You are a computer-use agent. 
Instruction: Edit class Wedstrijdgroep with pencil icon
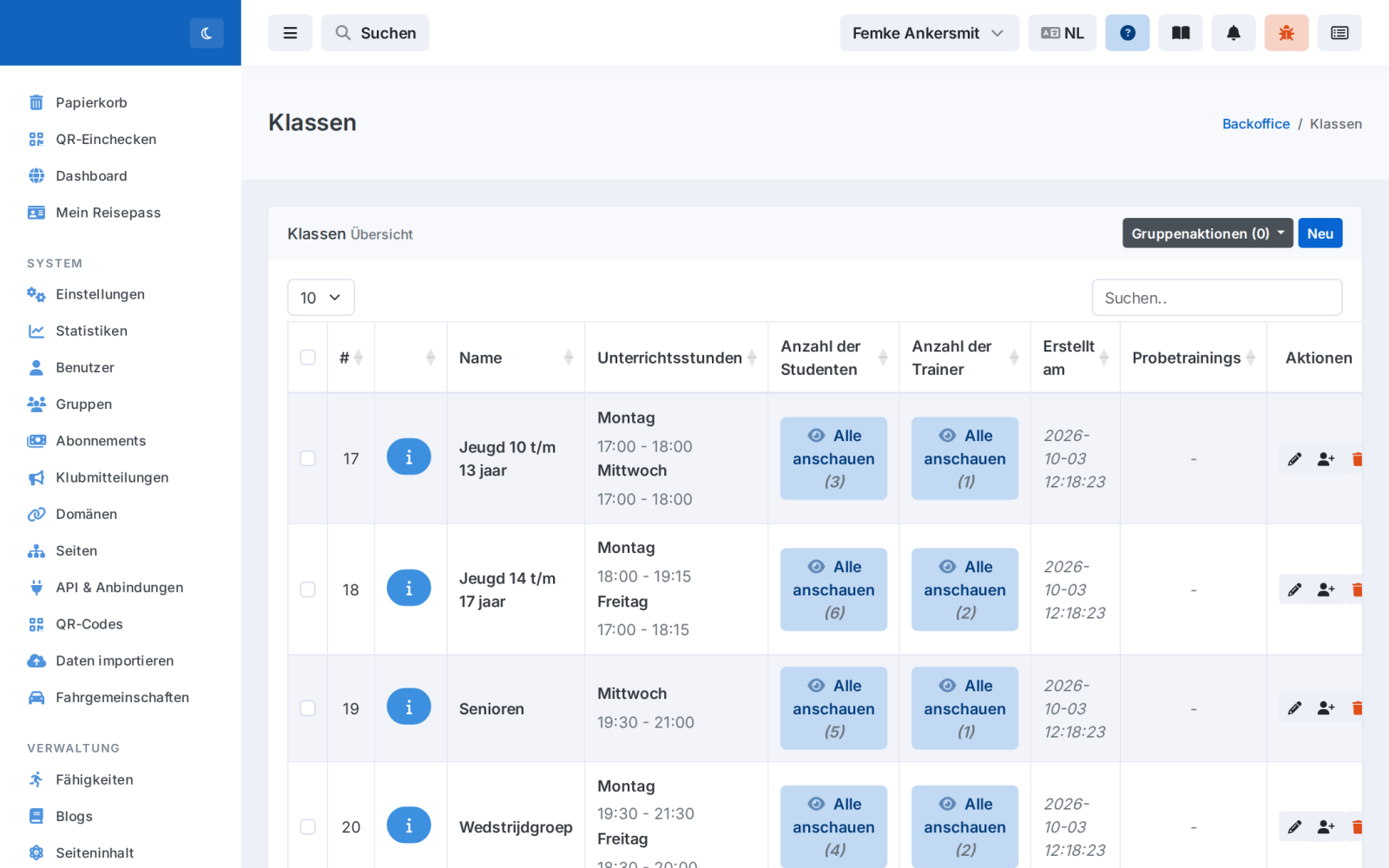click(x=1294, y=827)
